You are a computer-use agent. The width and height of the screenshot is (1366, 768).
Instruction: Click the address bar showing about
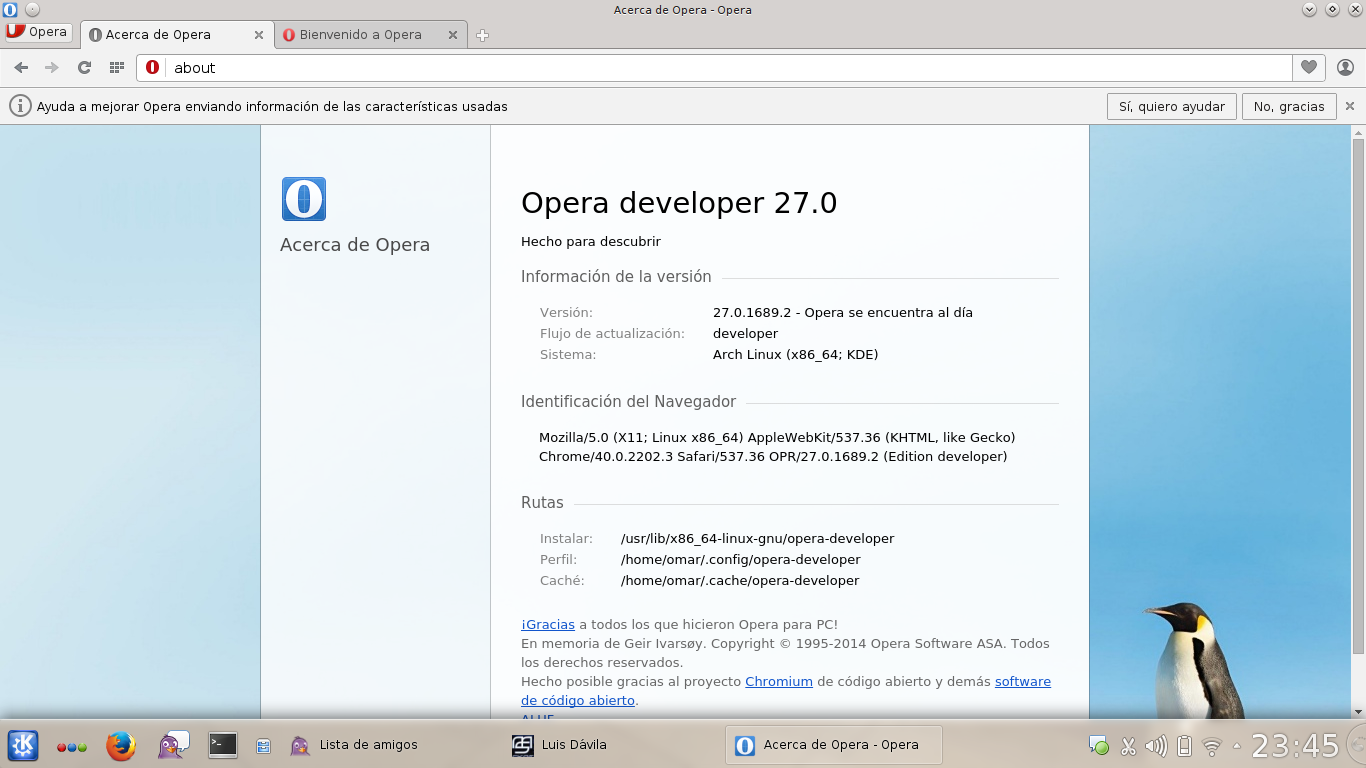click(714, 68)
